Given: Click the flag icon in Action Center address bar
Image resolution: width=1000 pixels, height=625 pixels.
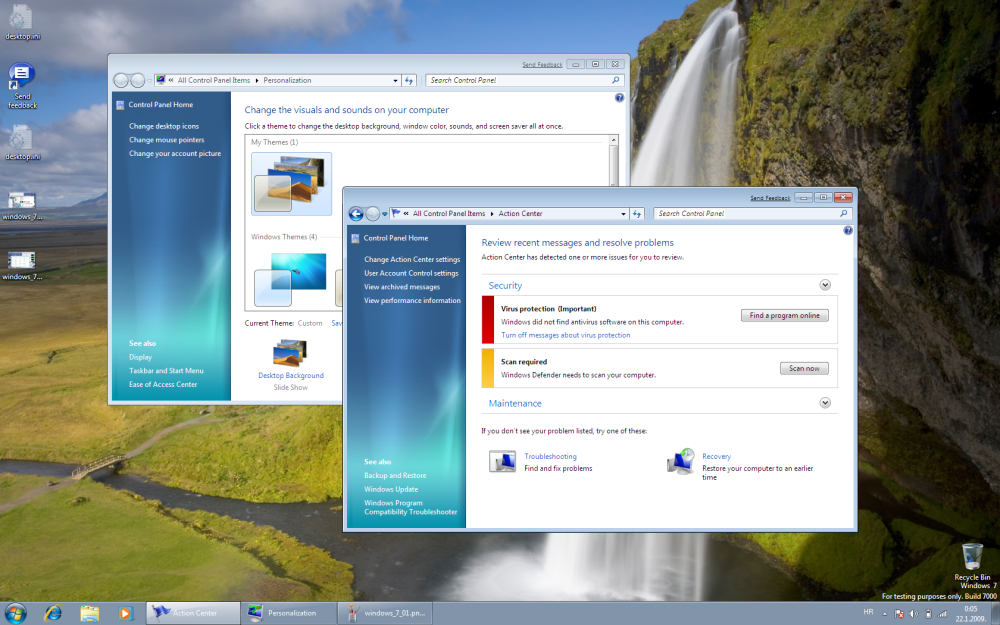Looking at the screenshot, I should (x=395, y=214).
